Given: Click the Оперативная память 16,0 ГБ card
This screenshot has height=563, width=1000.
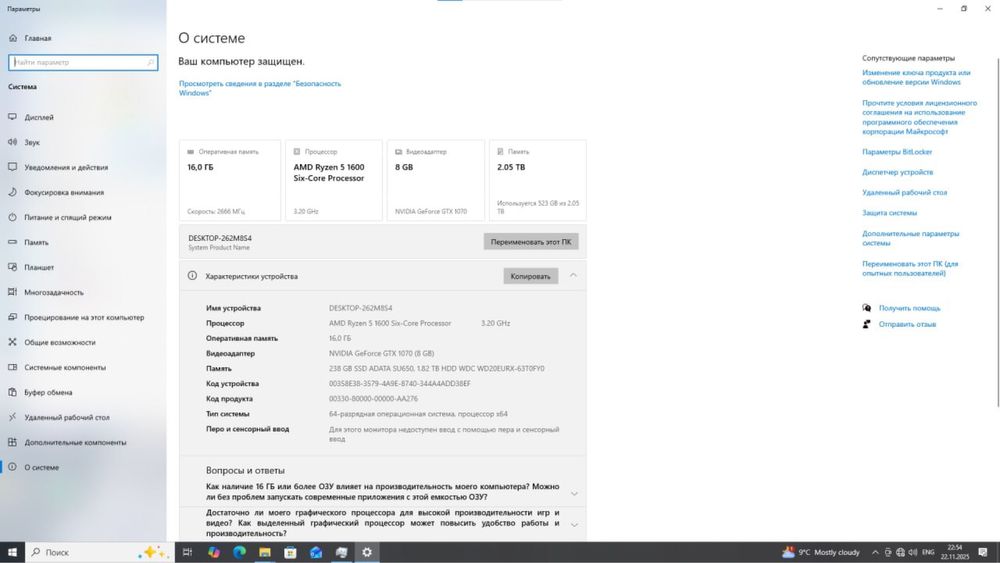Looking at the screenshot, I should tap(230, 180).
